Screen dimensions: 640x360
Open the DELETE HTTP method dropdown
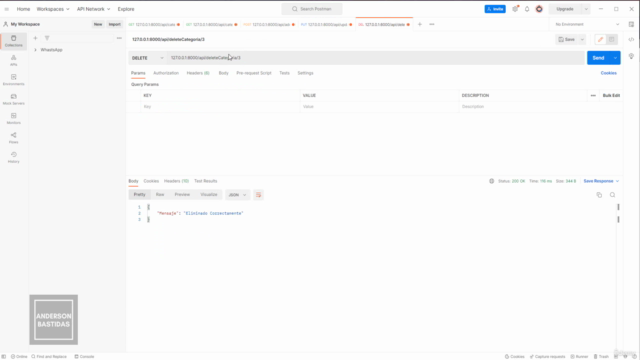point(147,58)
